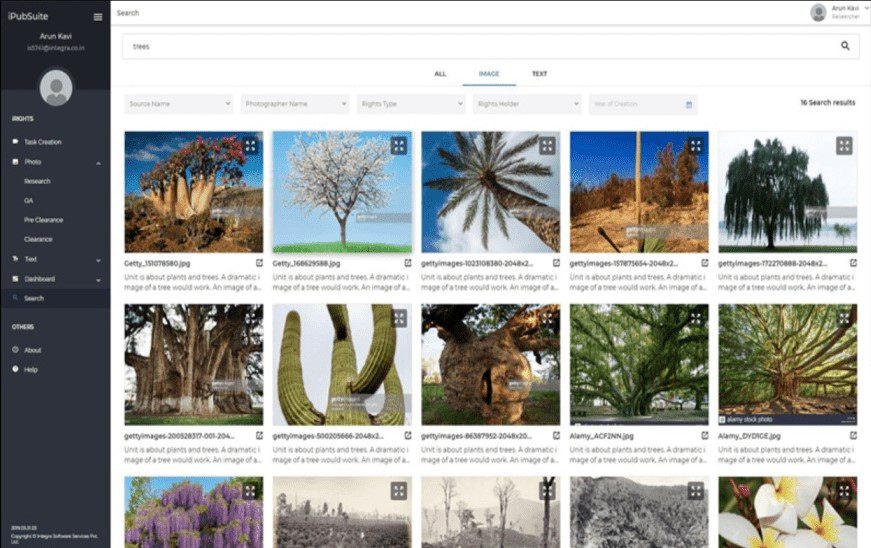Open Clearance under Photo menu
871x548 pixels.
click(x=38, y=239)
